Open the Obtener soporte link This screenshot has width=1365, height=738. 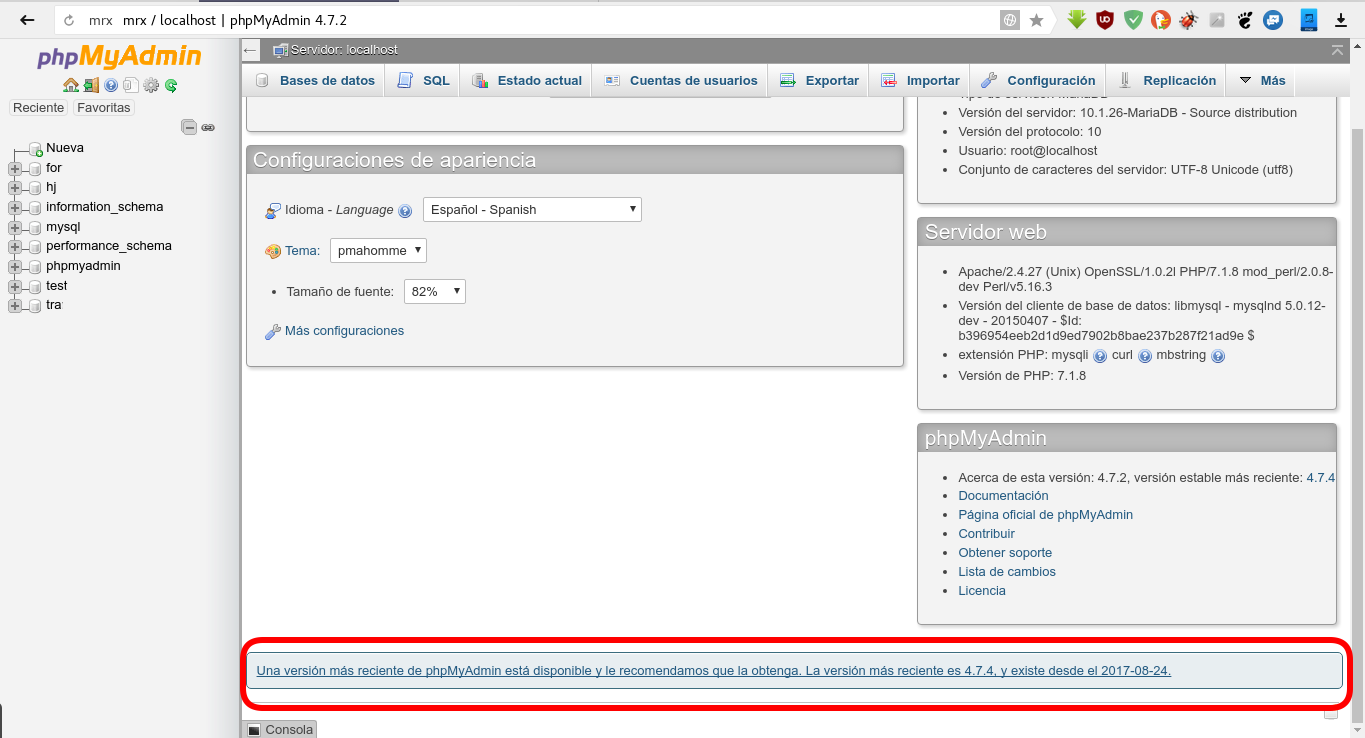[1005, 553]
